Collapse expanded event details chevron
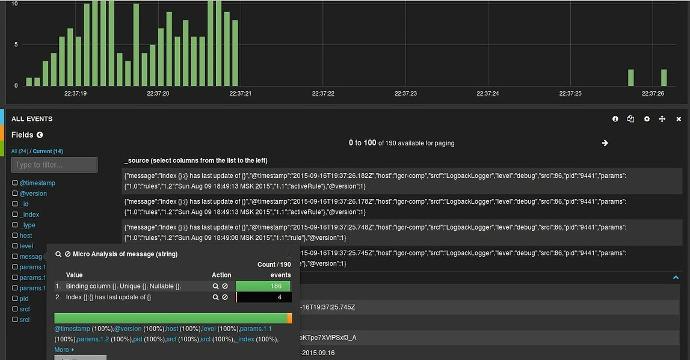Viewport: 690px width, 360px height. 675,278
